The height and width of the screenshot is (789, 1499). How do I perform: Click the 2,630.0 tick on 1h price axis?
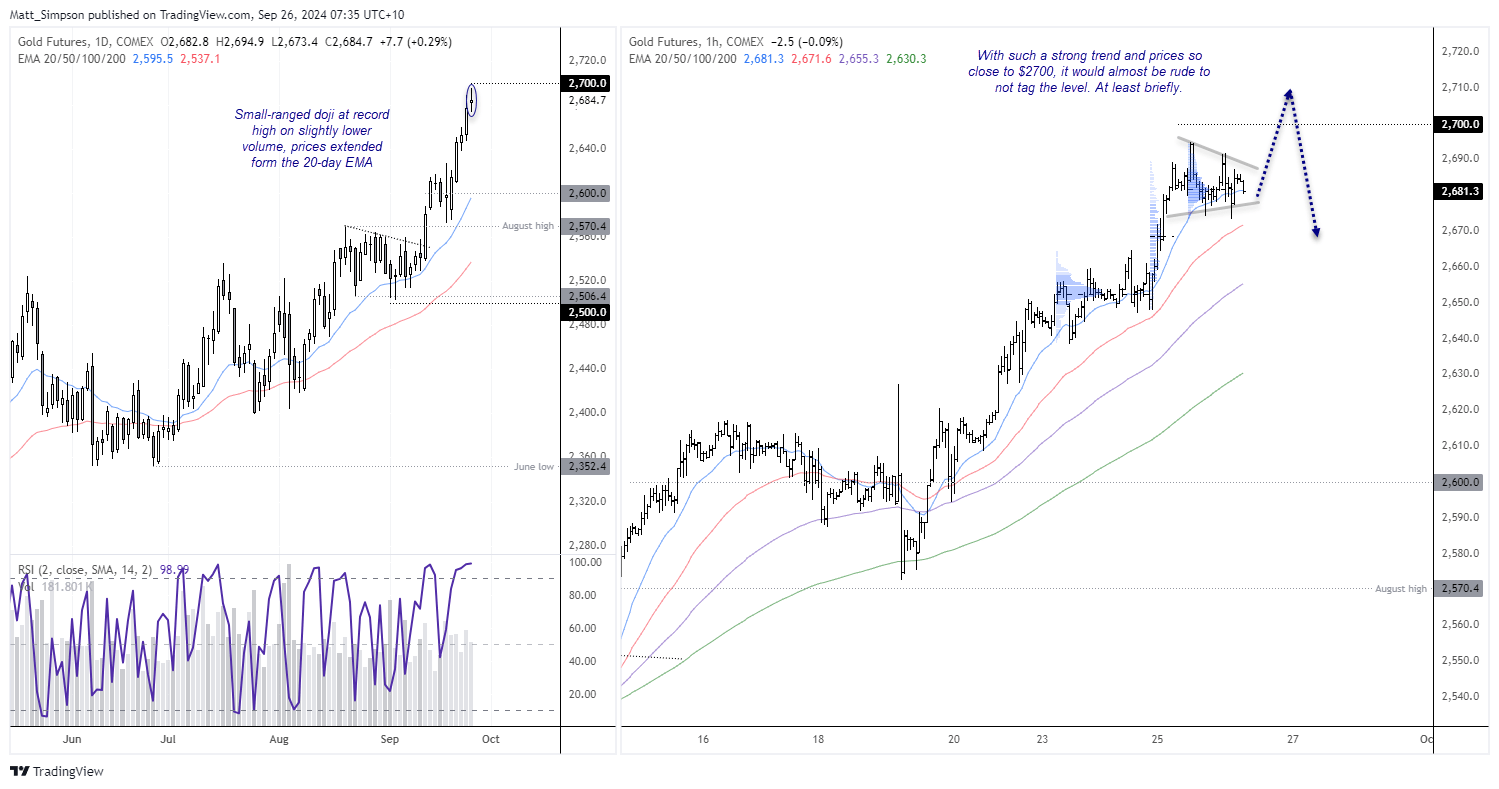[1462, 373]
